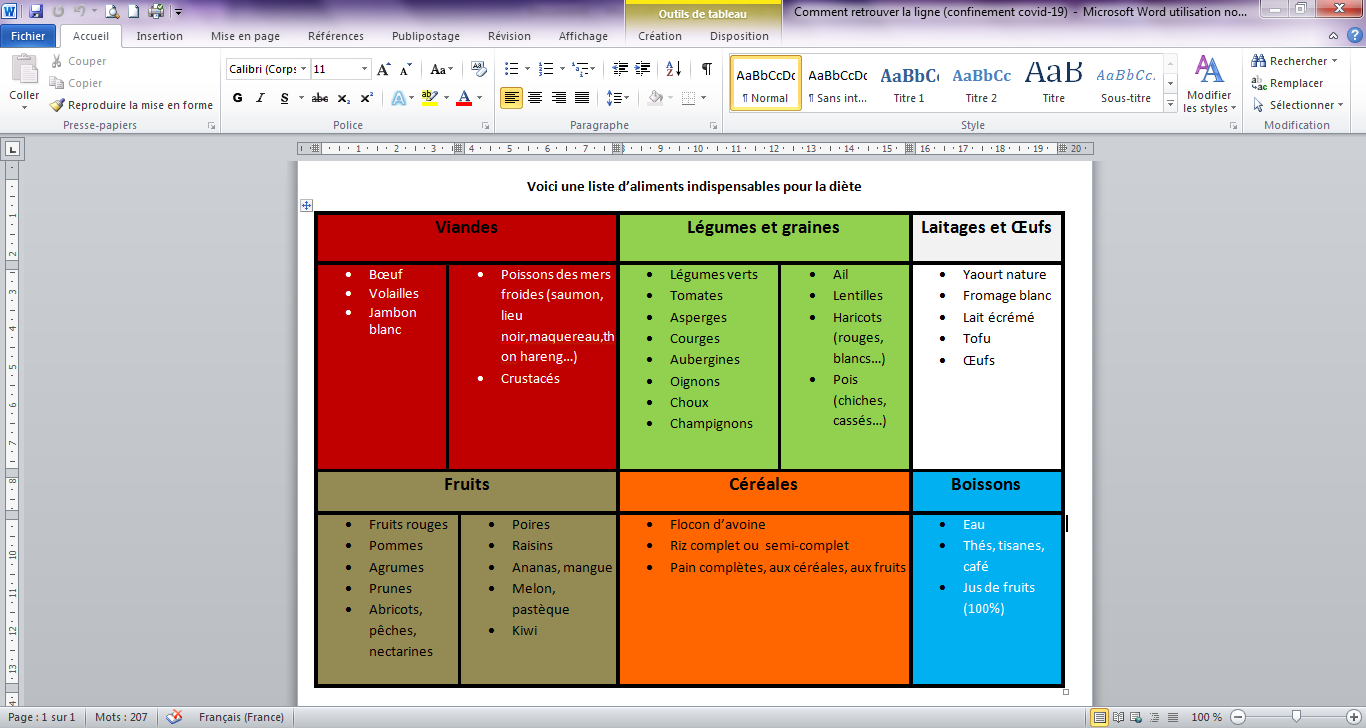The height and width of the screenshot is (728, 1366).
Task: Open the Révision ribbon tab
Action: click(509, 35)
